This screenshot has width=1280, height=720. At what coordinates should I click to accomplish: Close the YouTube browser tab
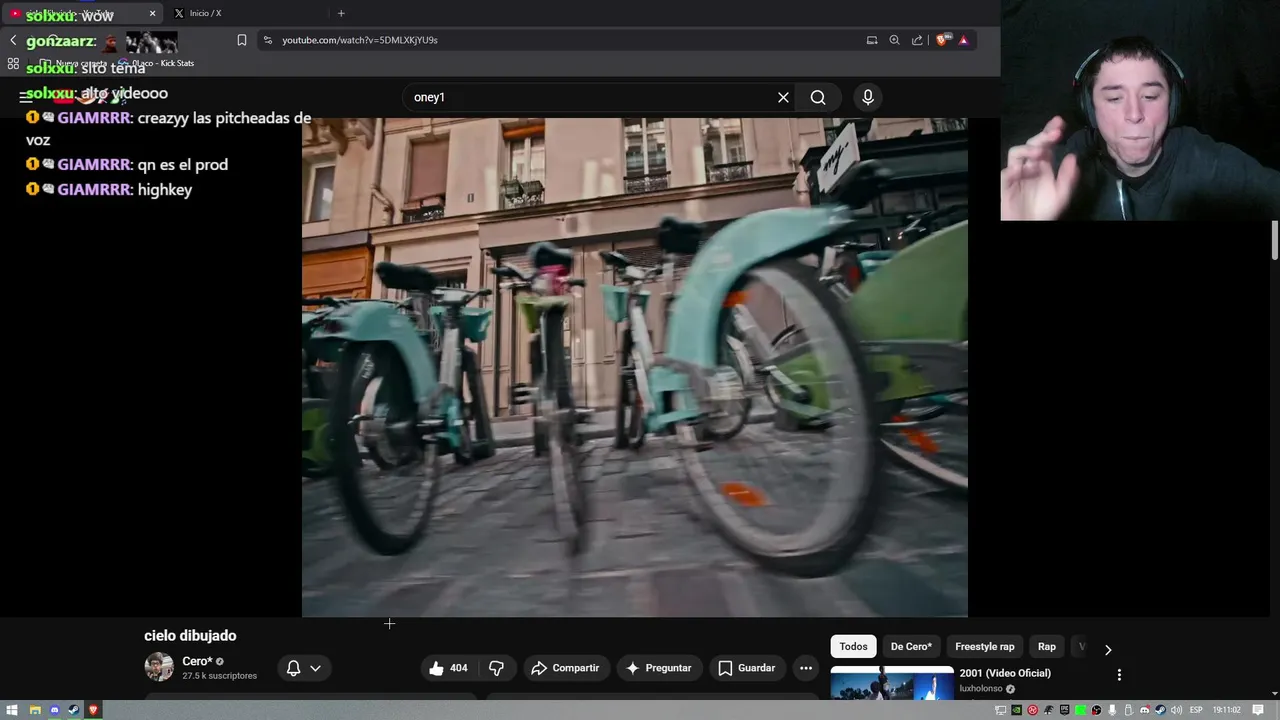[152, 13]
